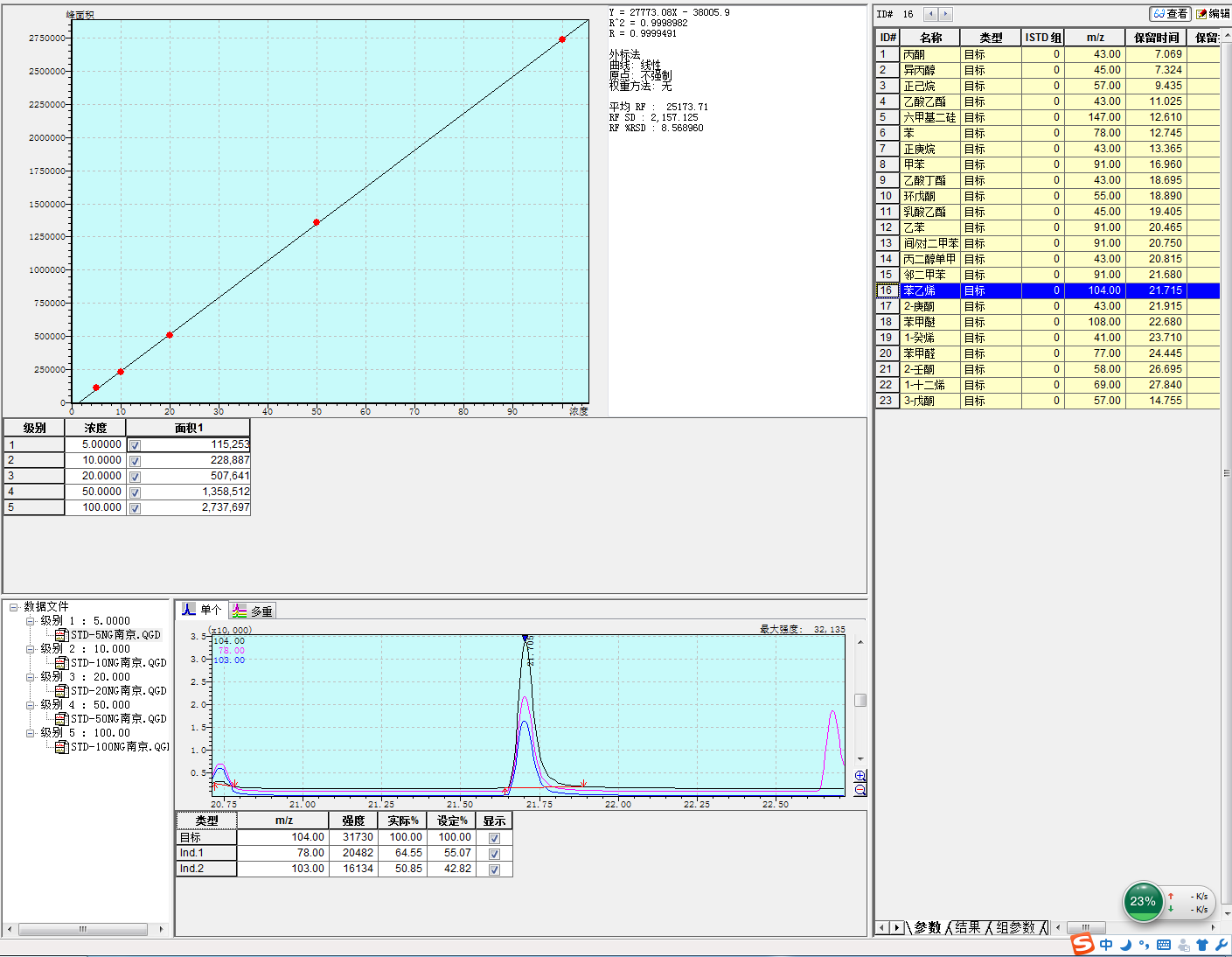
Task: Click the 名称 column header
Action: click(930, 38)
